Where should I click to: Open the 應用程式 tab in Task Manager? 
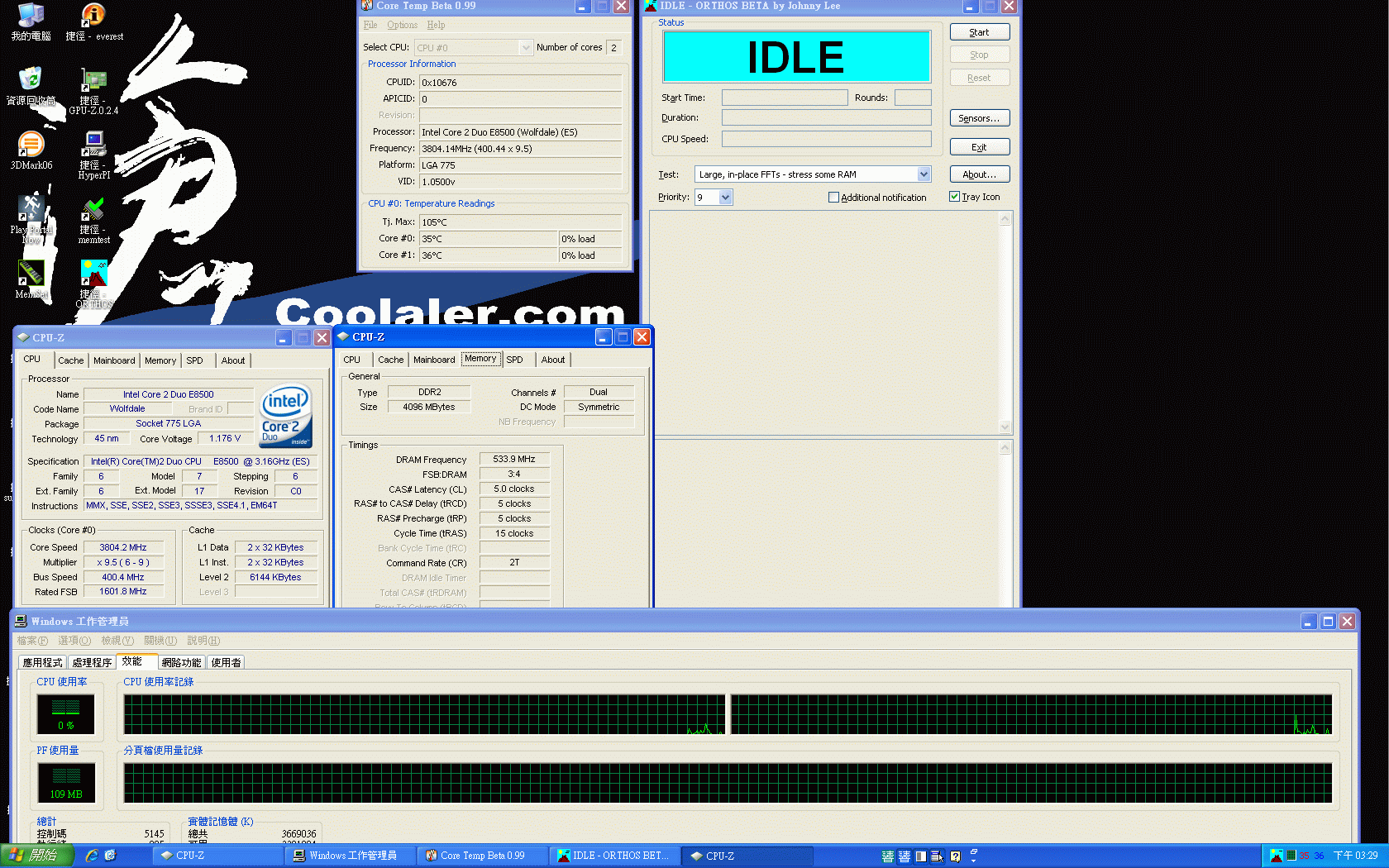click(42, 662)
